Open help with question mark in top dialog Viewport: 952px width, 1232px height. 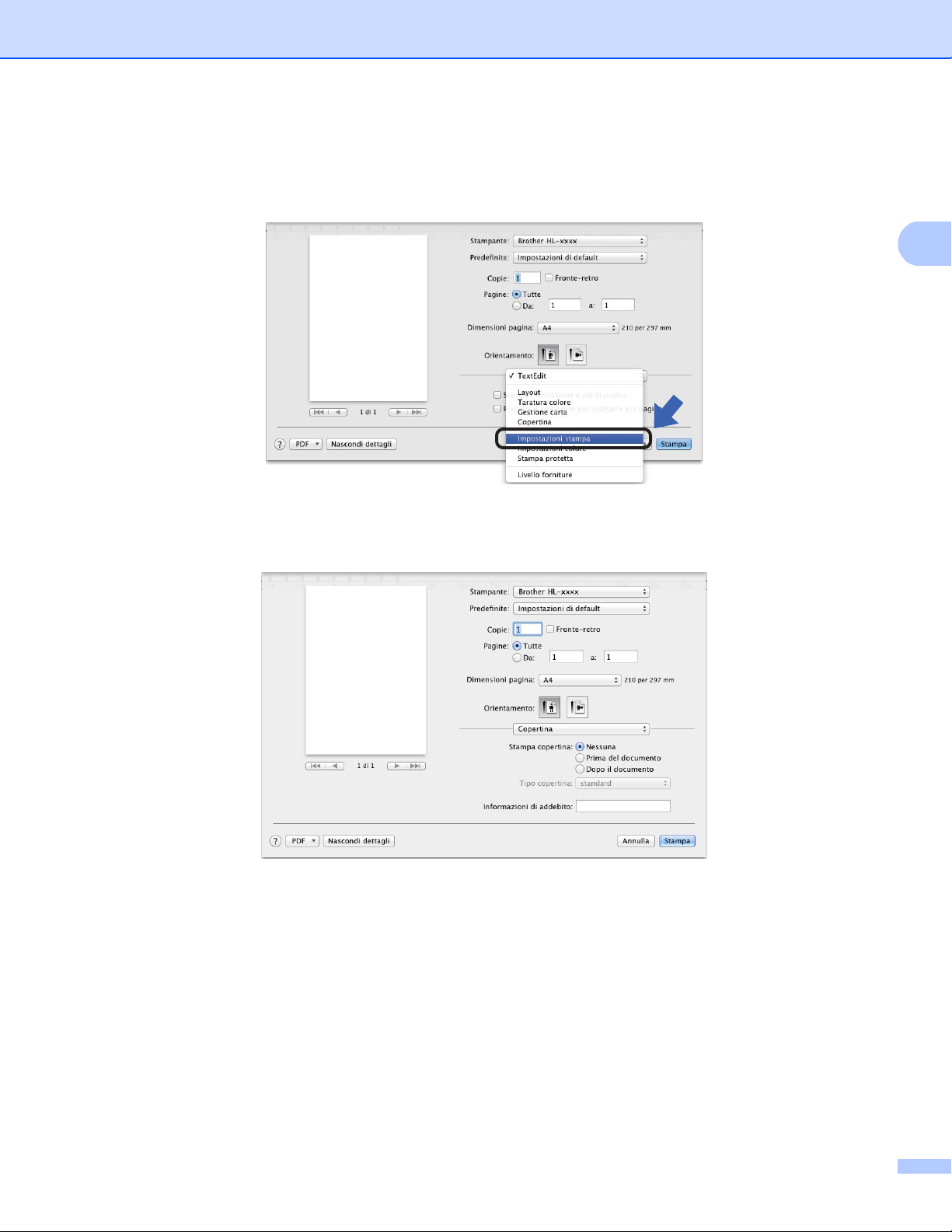tap(280, 444)
